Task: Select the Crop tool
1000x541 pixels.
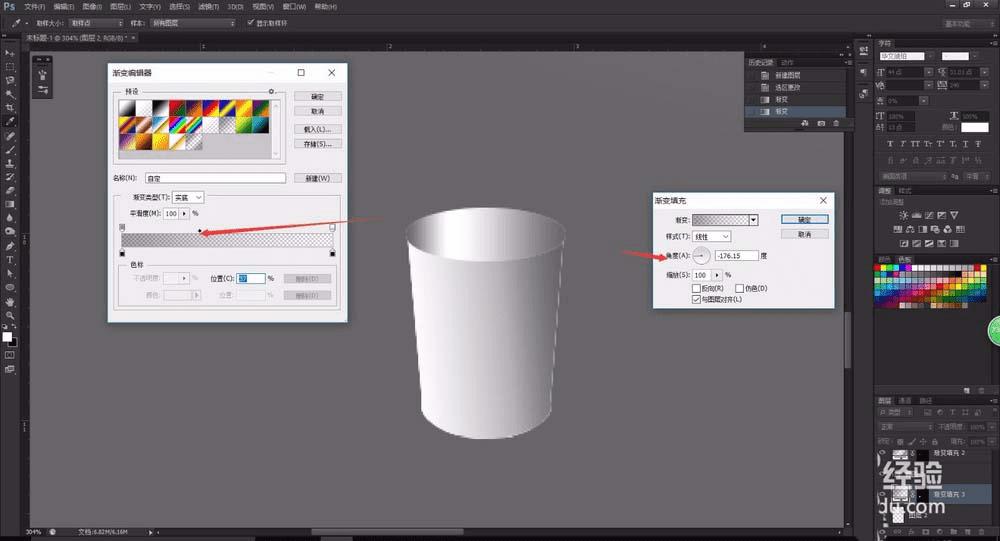Action: [x=10, y=107]
